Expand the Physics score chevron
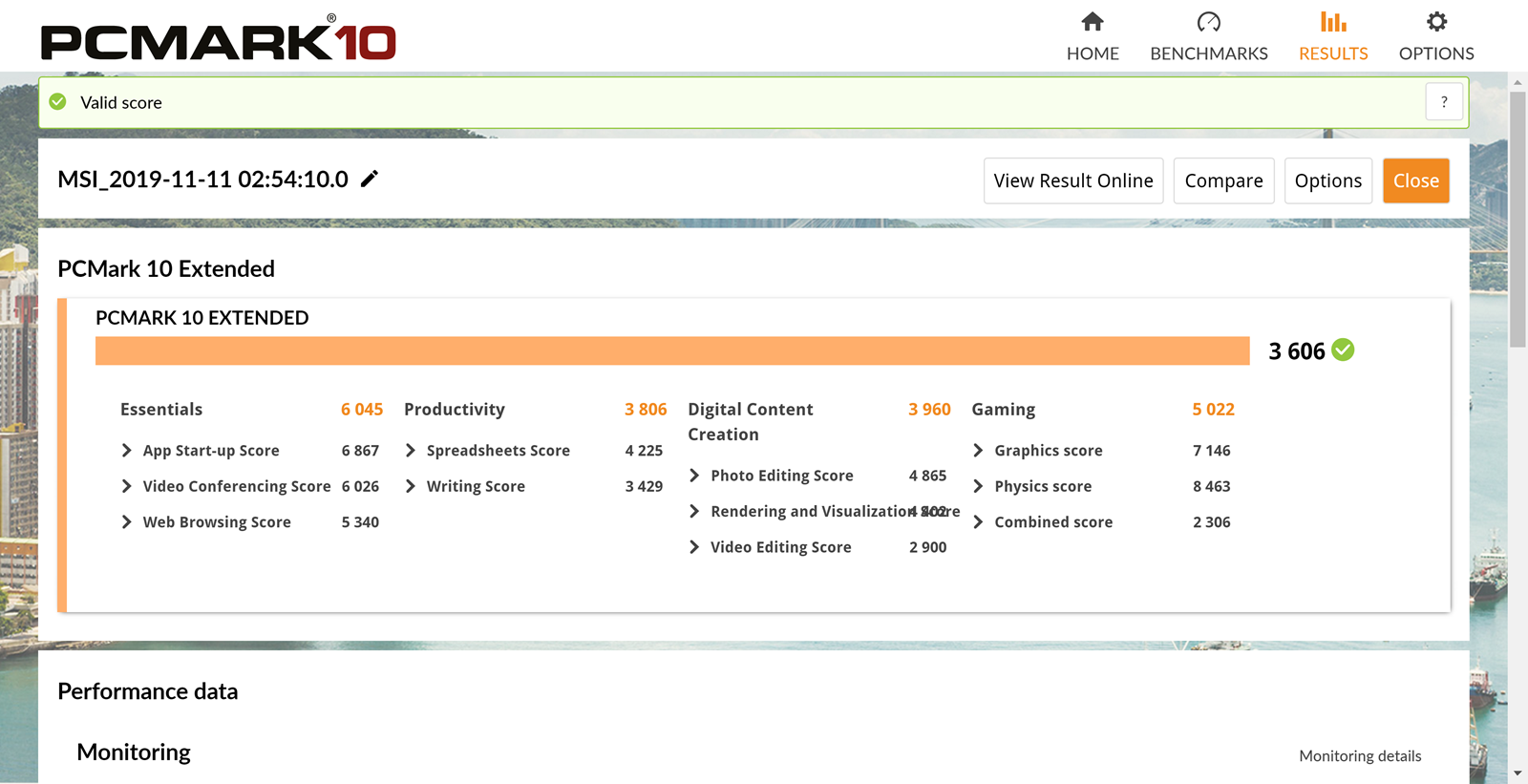1528x784 pixels. 978,486
